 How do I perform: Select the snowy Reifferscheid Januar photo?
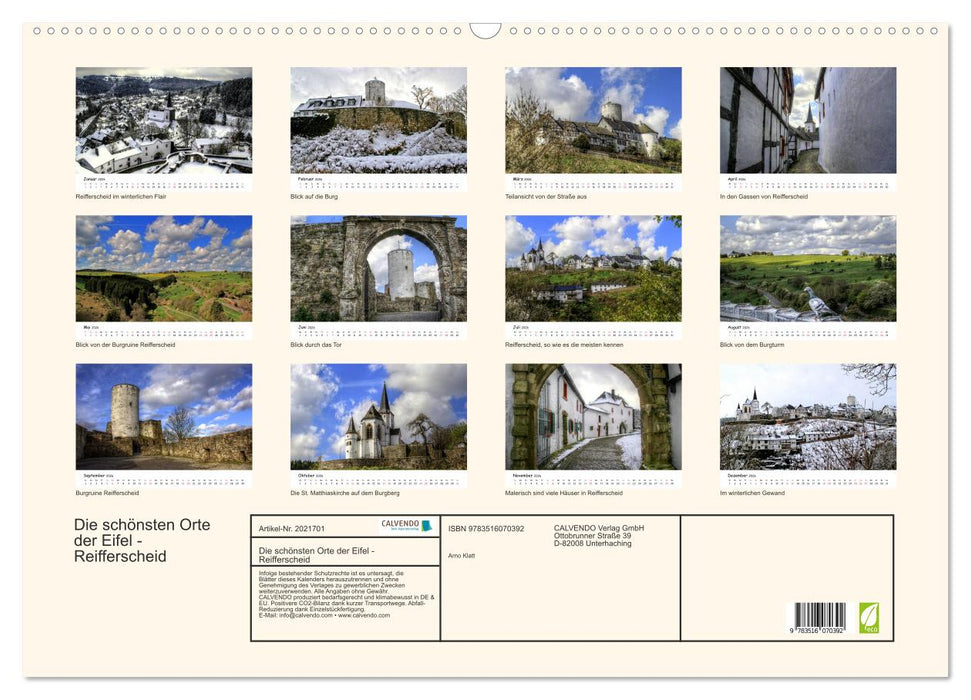coord(162,120)
